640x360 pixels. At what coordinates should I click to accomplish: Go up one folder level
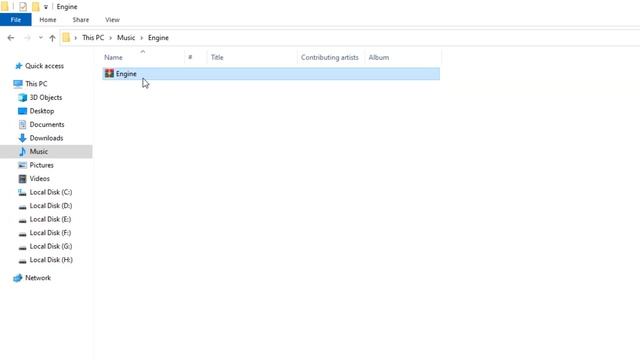[52, 38]
